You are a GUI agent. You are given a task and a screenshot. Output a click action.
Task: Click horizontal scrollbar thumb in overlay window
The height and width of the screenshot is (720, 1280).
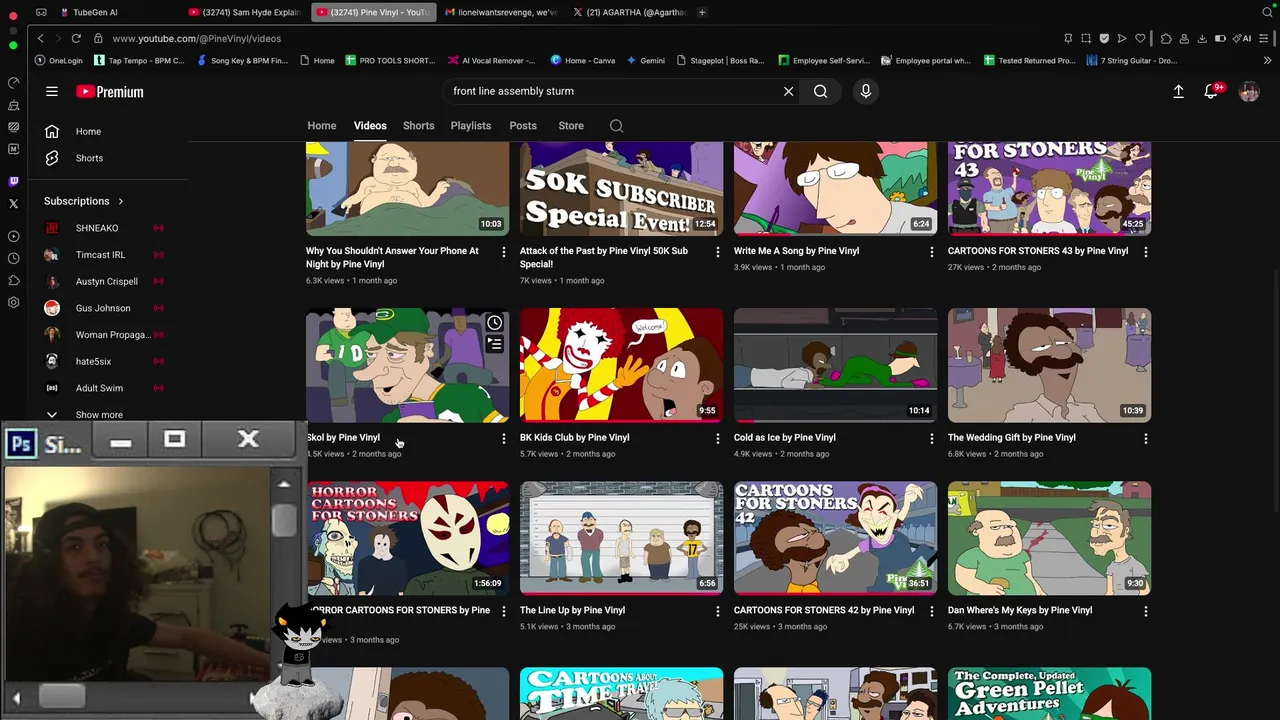(x=62, y=697)
